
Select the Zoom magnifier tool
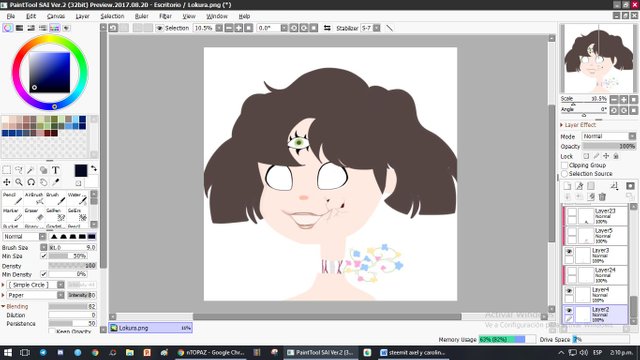[x=19, y=182]
